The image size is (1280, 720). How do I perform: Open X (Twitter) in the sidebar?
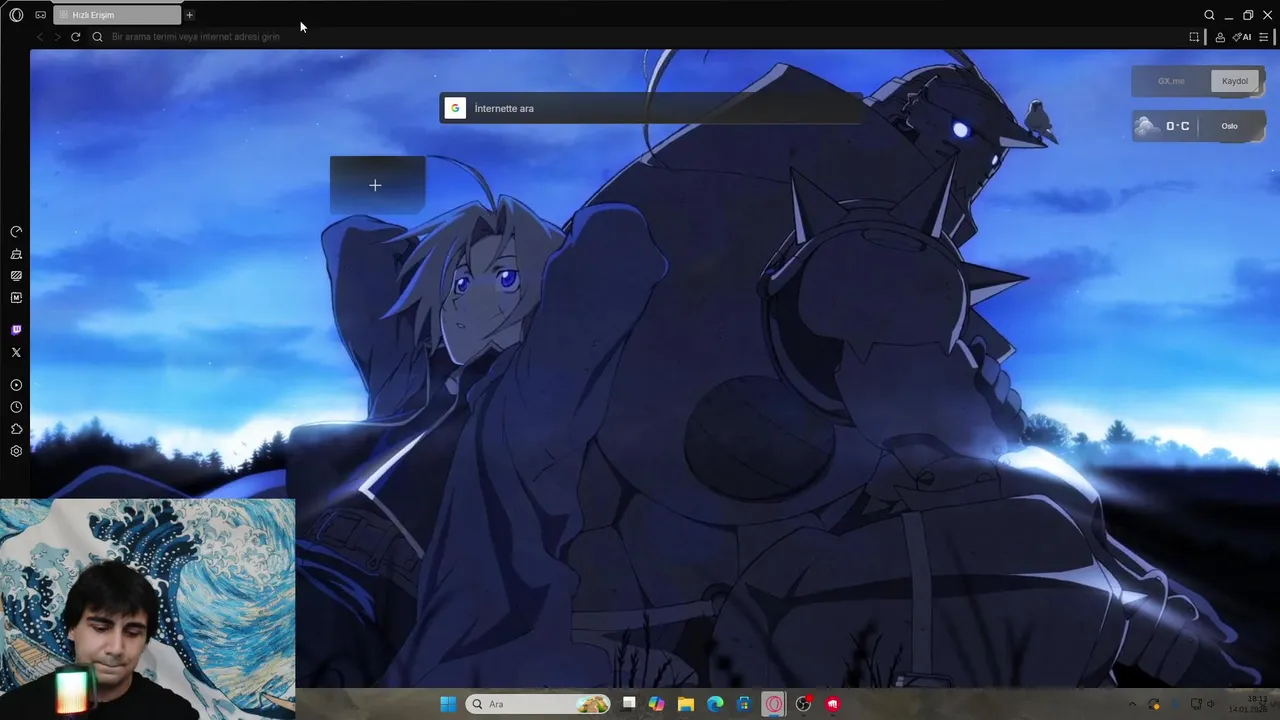(x=16, y=352)
